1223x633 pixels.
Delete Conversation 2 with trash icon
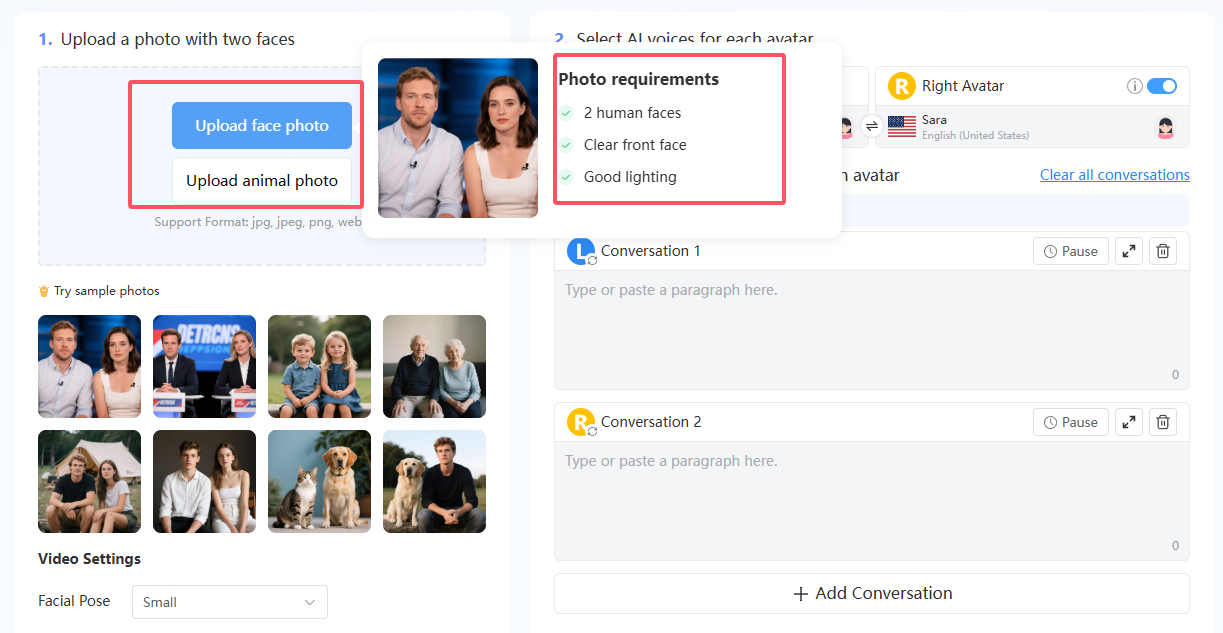coord(1162,423)
